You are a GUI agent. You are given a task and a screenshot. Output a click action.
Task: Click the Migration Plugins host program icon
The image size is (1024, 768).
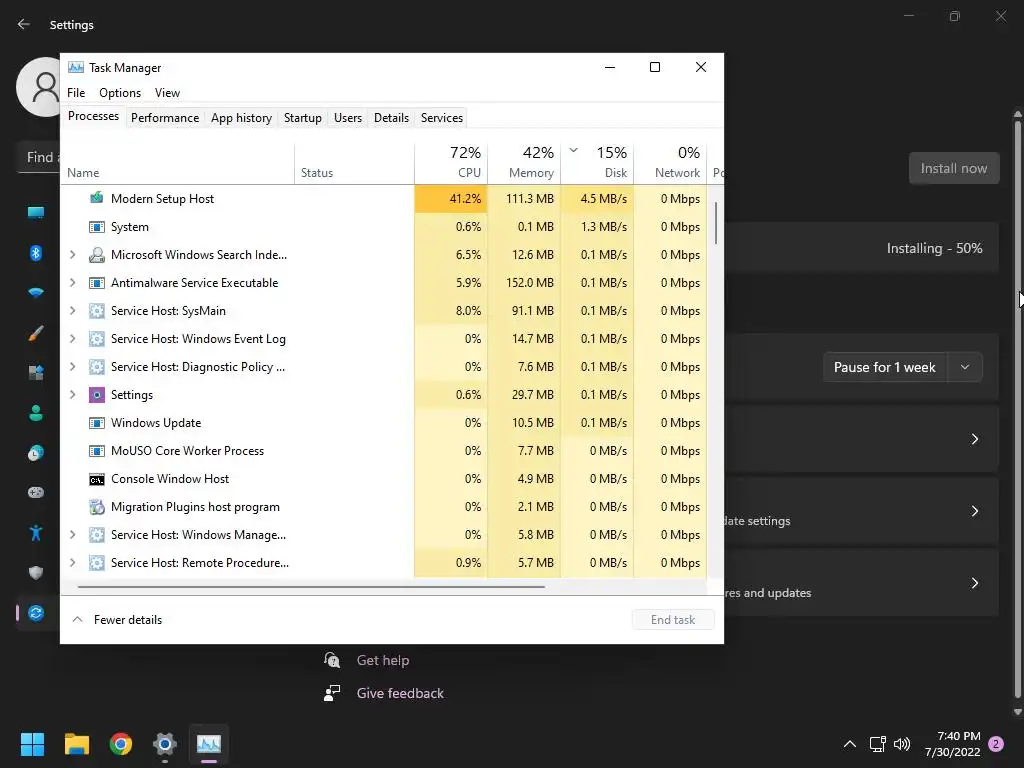[97, 507]
